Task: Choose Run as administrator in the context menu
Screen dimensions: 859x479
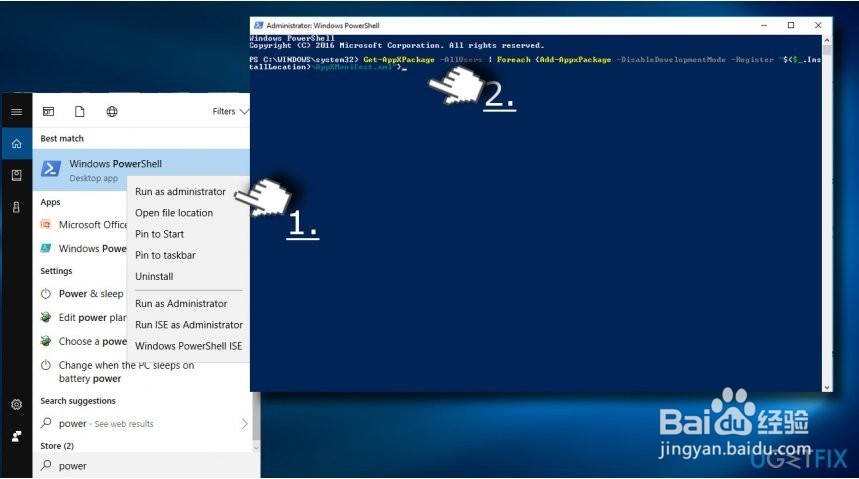Action: tap(180, 192)
